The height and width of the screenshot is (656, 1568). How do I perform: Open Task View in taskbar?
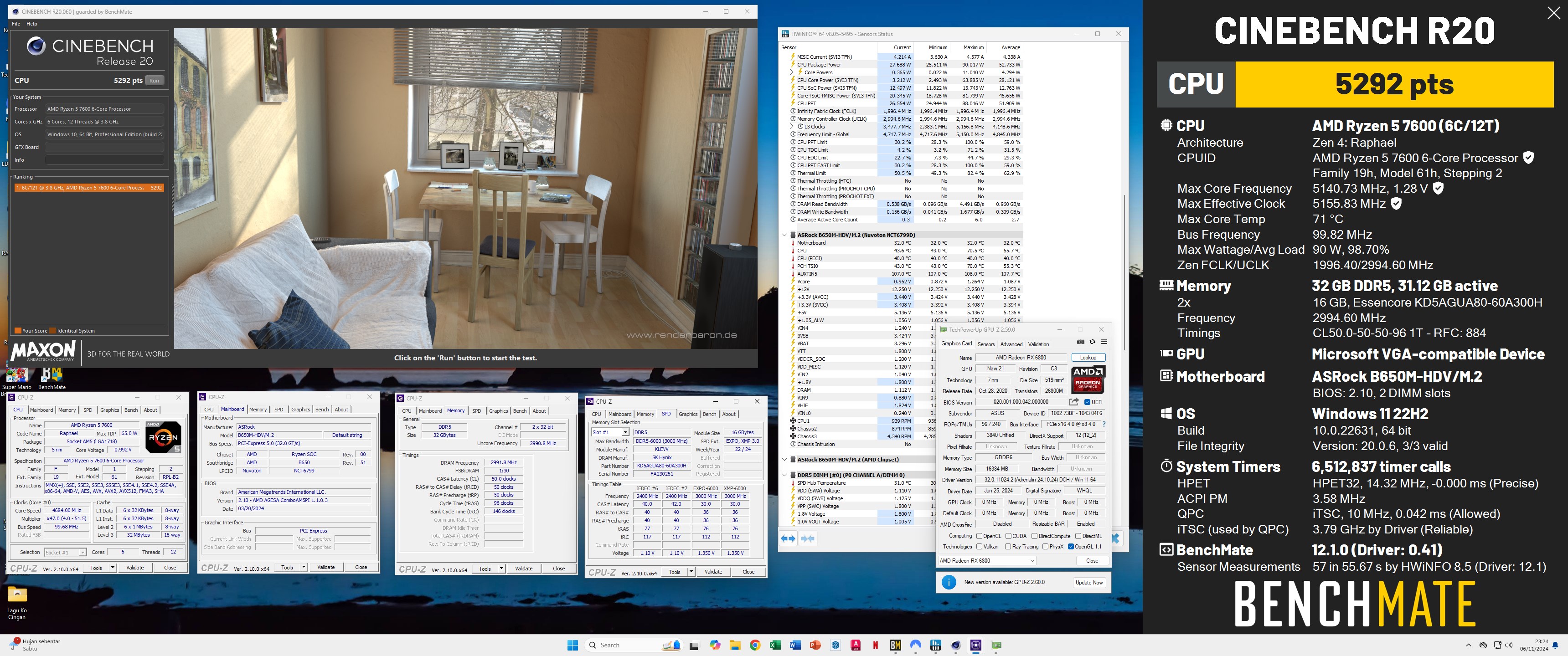point(695,645)
